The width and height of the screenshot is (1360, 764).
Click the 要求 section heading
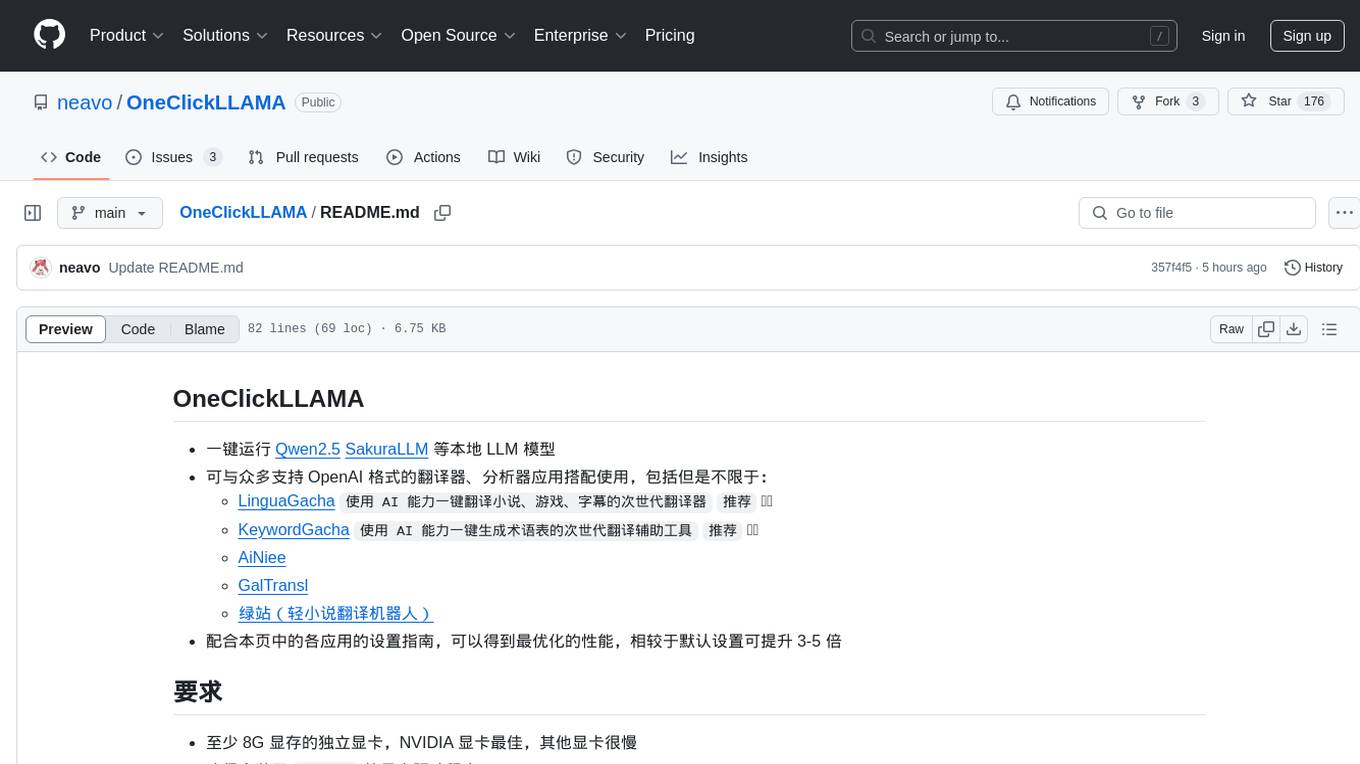[x=198, y=692]
